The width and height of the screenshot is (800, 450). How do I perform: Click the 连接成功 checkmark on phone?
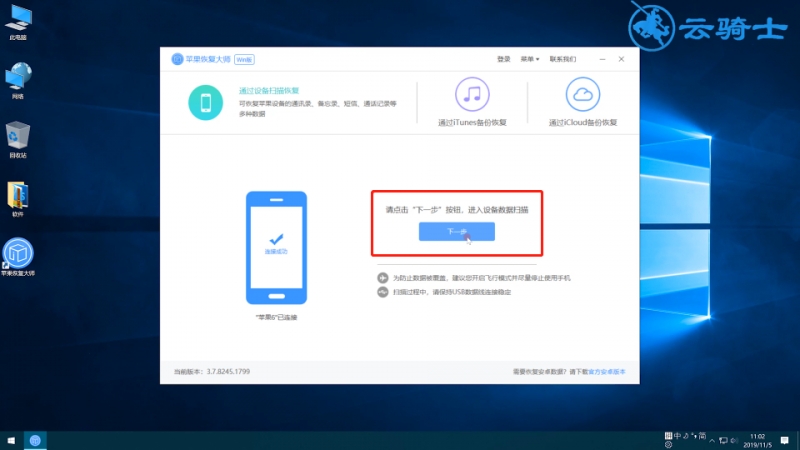pos(276,239)
